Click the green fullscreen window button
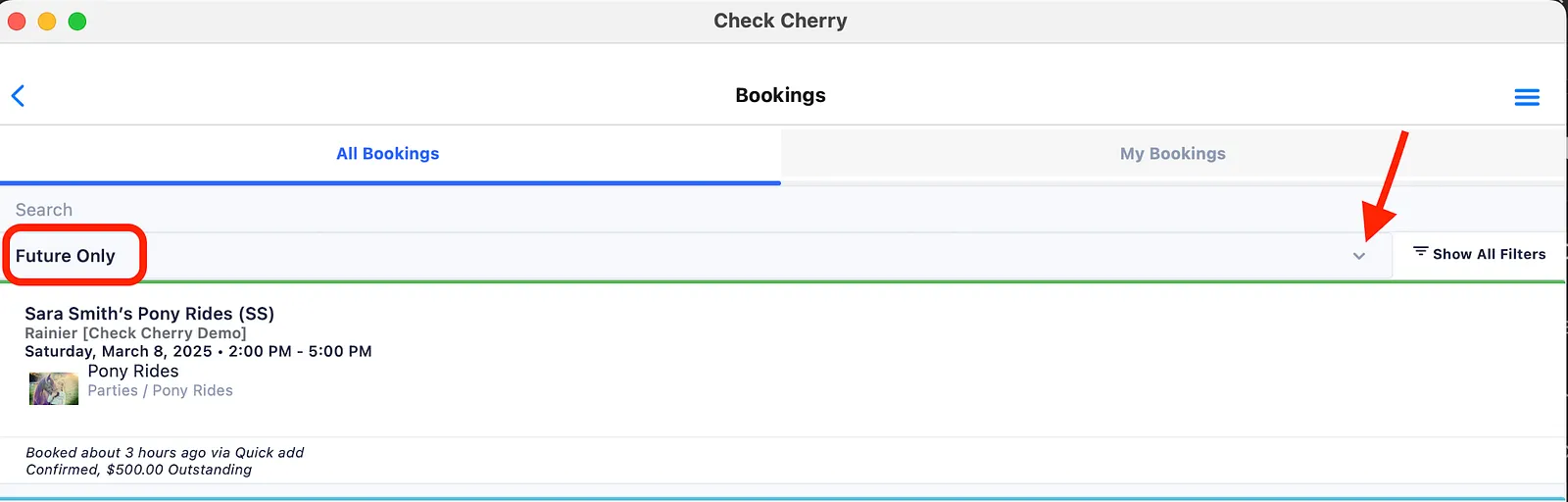Screen dimensions: 1568x502 [x=77, y=22]
